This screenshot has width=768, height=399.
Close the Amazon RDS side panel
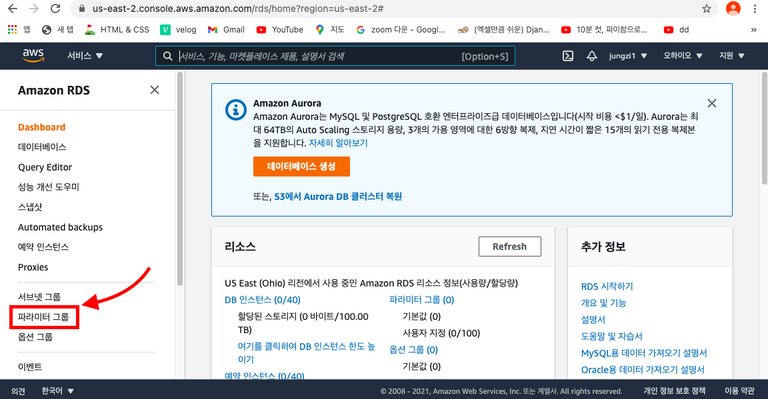154,90
